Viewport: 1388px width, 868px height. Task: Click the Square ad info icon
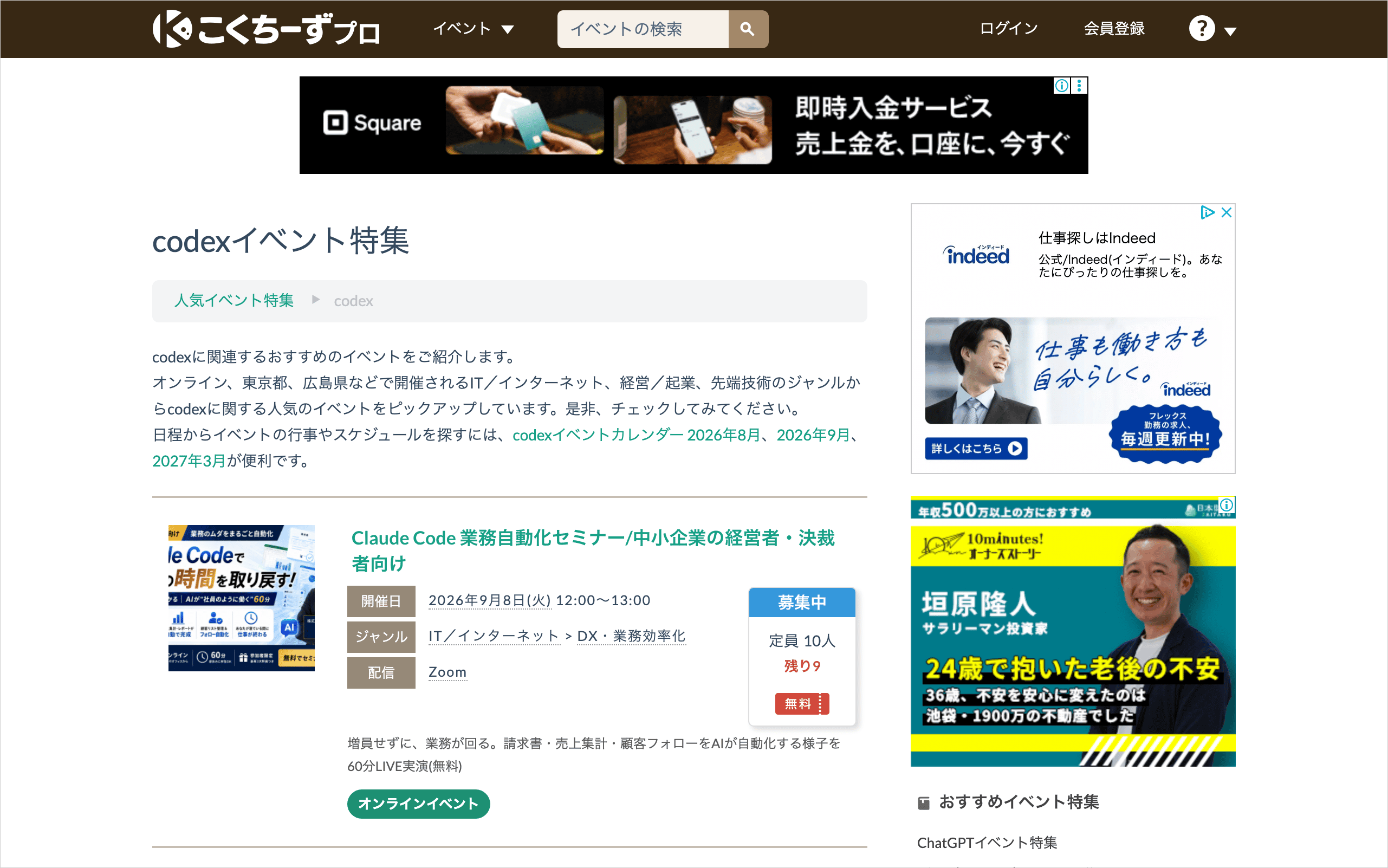click(x=1061, y=86)
